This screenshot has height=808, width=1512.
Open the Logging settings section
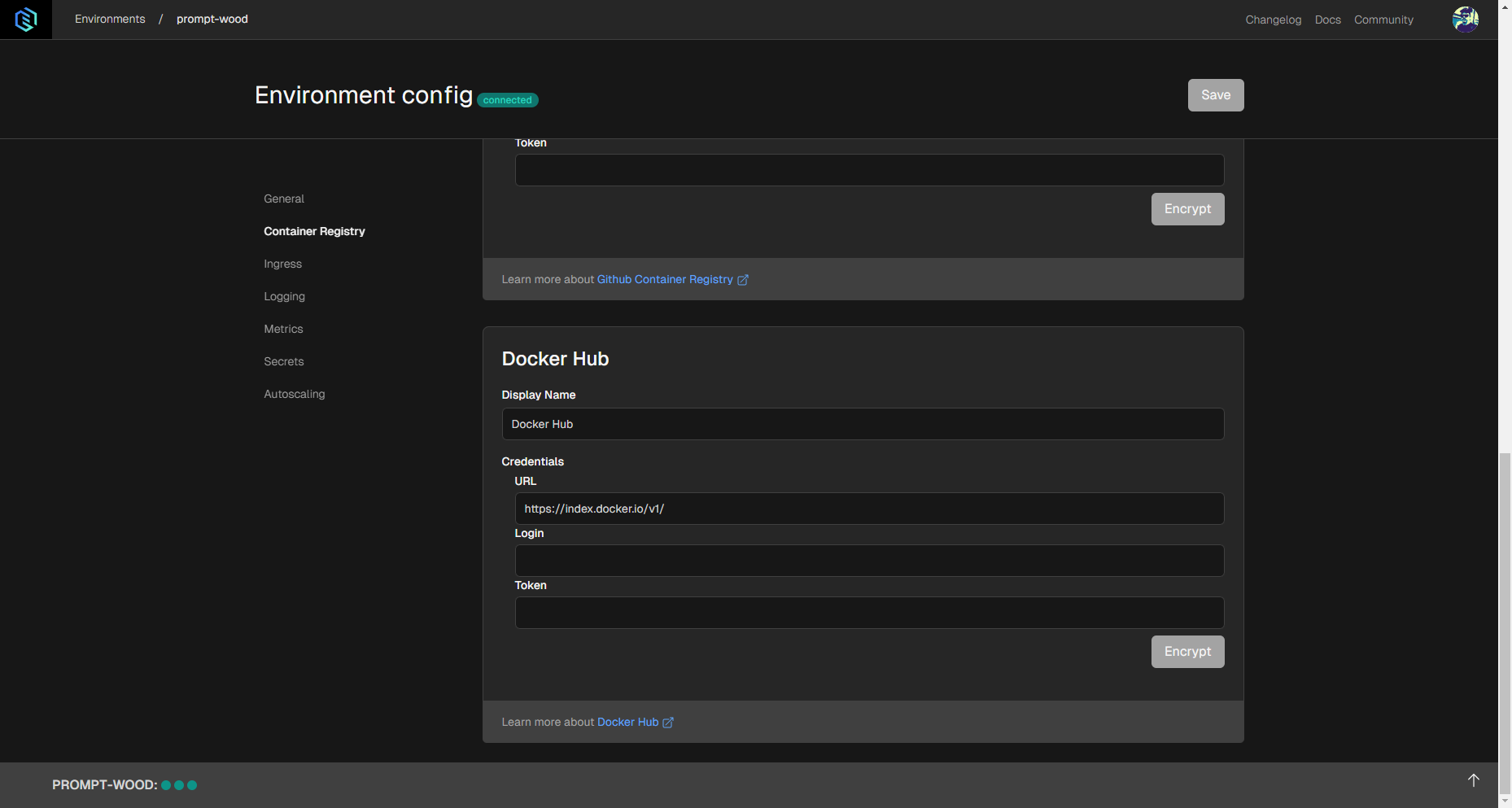[284, 296]
